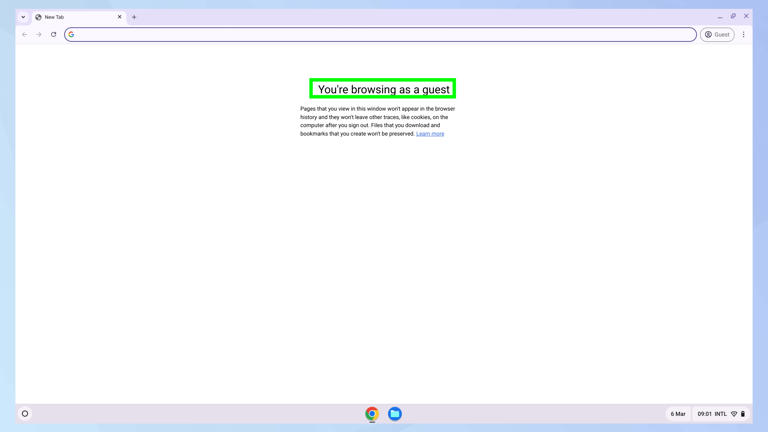Open the Files app from the shelf
The image size is (768, 432).
395,414
